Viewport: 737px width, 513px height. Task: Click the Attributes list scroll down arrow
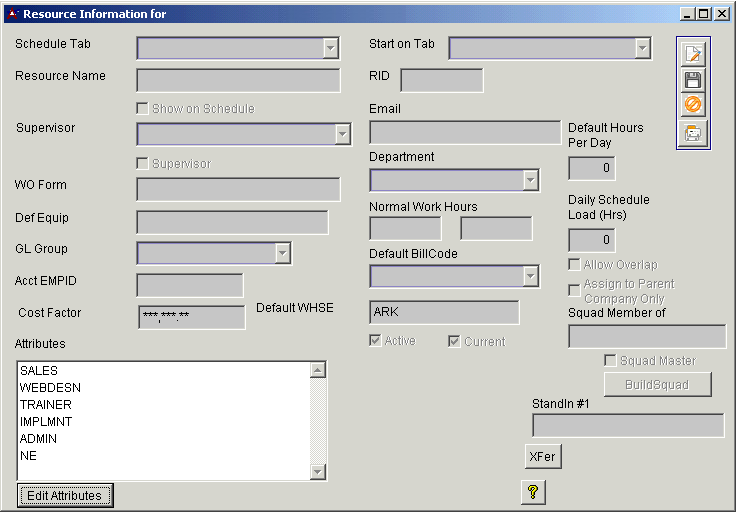coord(318,472)
